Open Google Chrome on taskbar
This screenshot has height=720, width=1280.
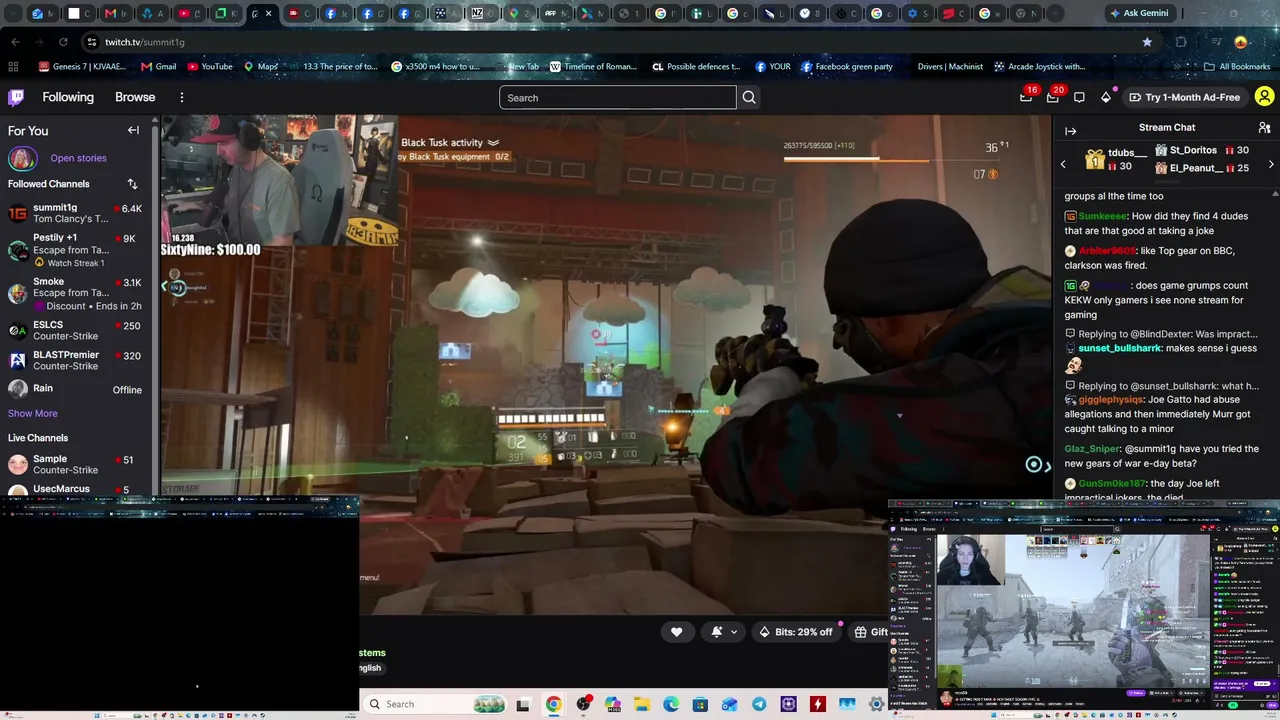[553, 704]
